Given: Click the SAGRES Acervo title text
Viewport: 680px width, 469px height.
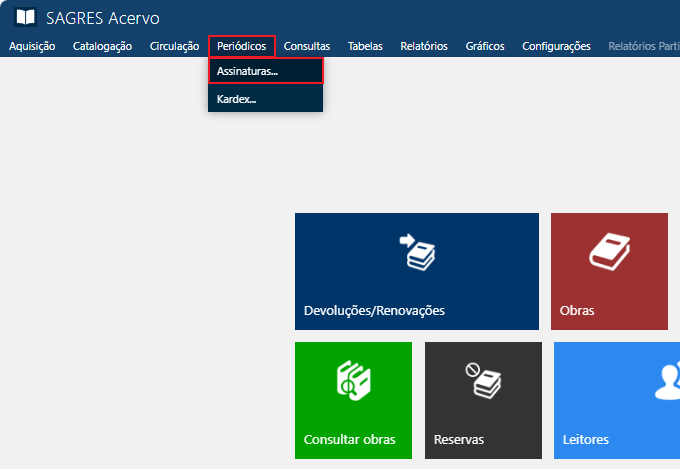Looking at the screenshot, I should pyautogui.click(x=102, y=18).
